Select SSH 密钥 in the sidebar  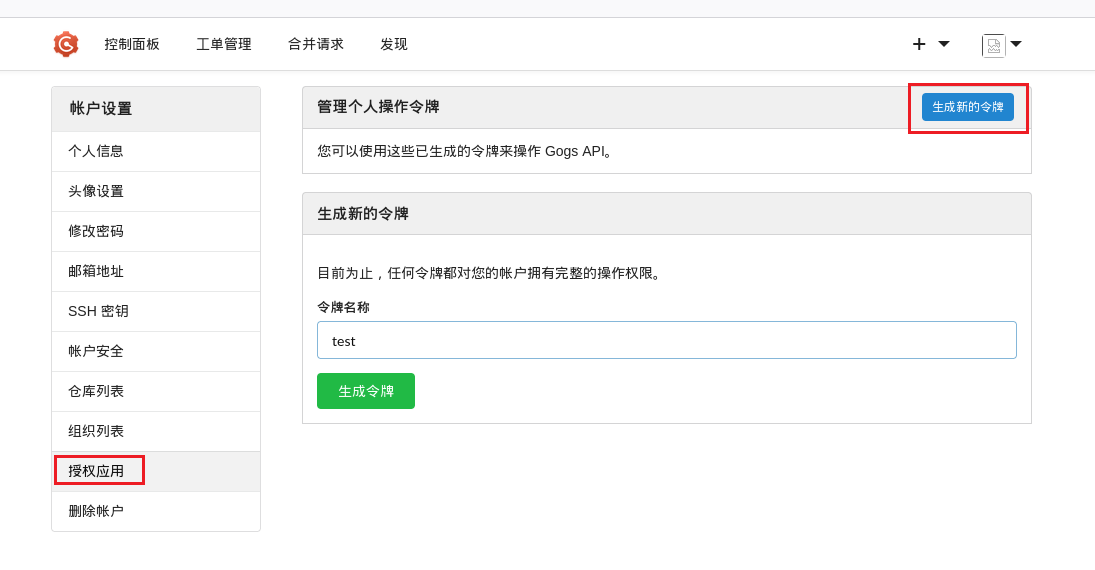[x=98, y=311]
